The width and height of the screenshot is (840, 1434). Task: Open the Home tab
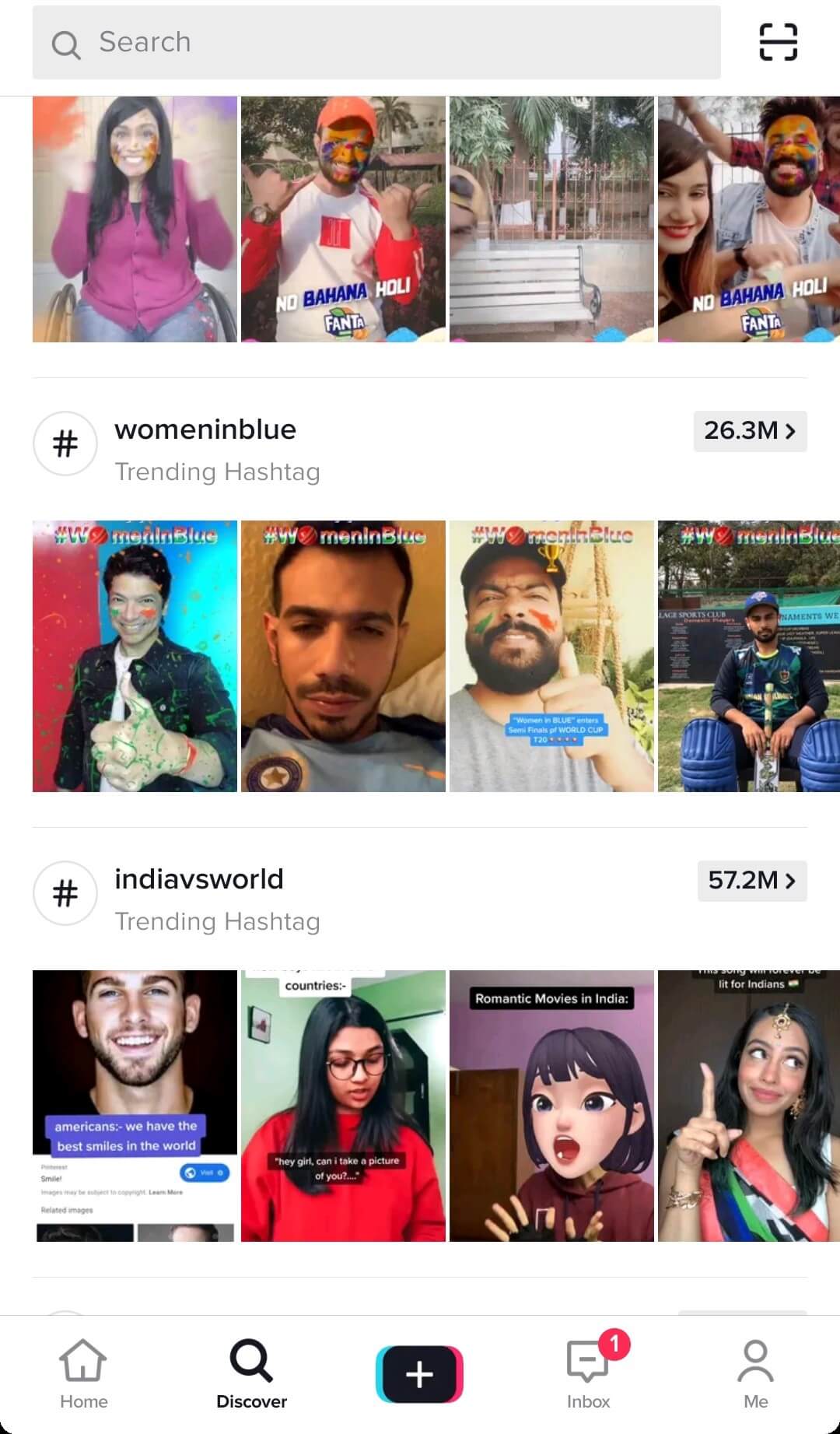pos(83,1374)
